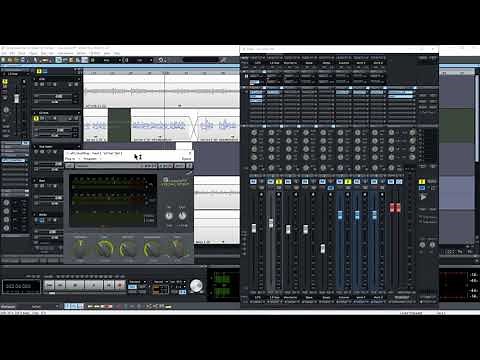
Task: Click the Bypass label in the plugin window
Action: [186, 159]
